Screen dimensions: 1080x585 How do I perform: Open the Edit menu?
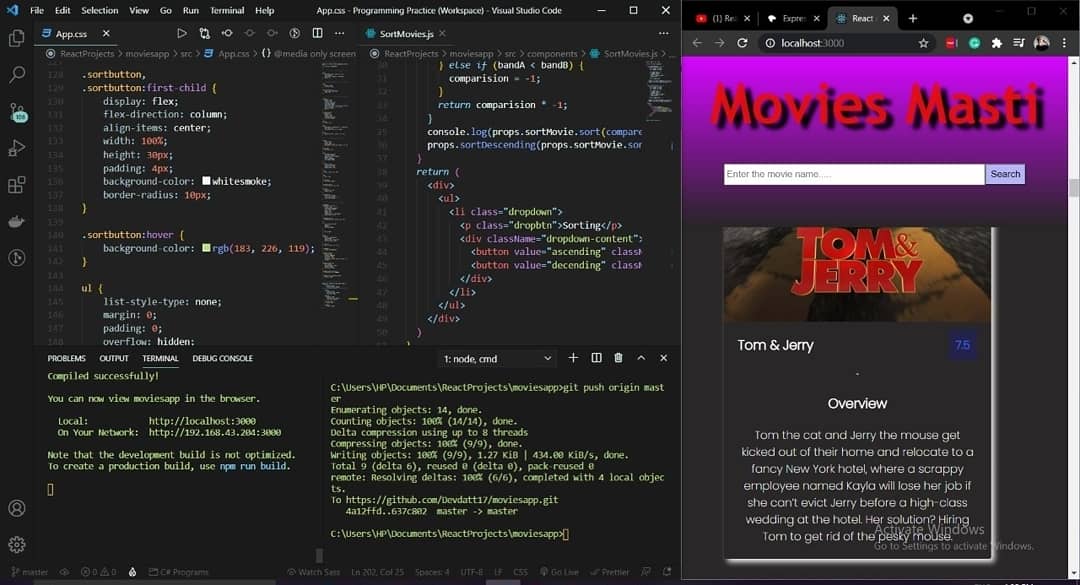(63, 10)
